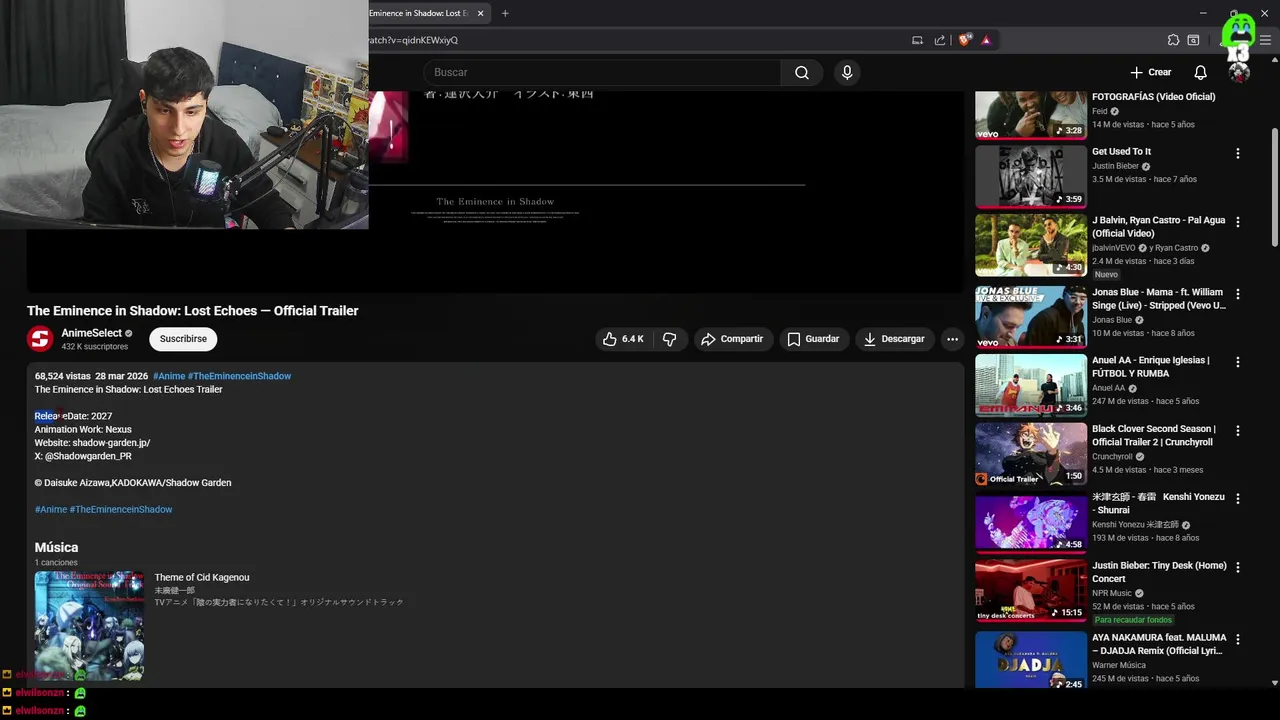The height and width of the screenshot is (720, 1280).
Task: Open the browser hamburger menu
Action: [1266, 40]
